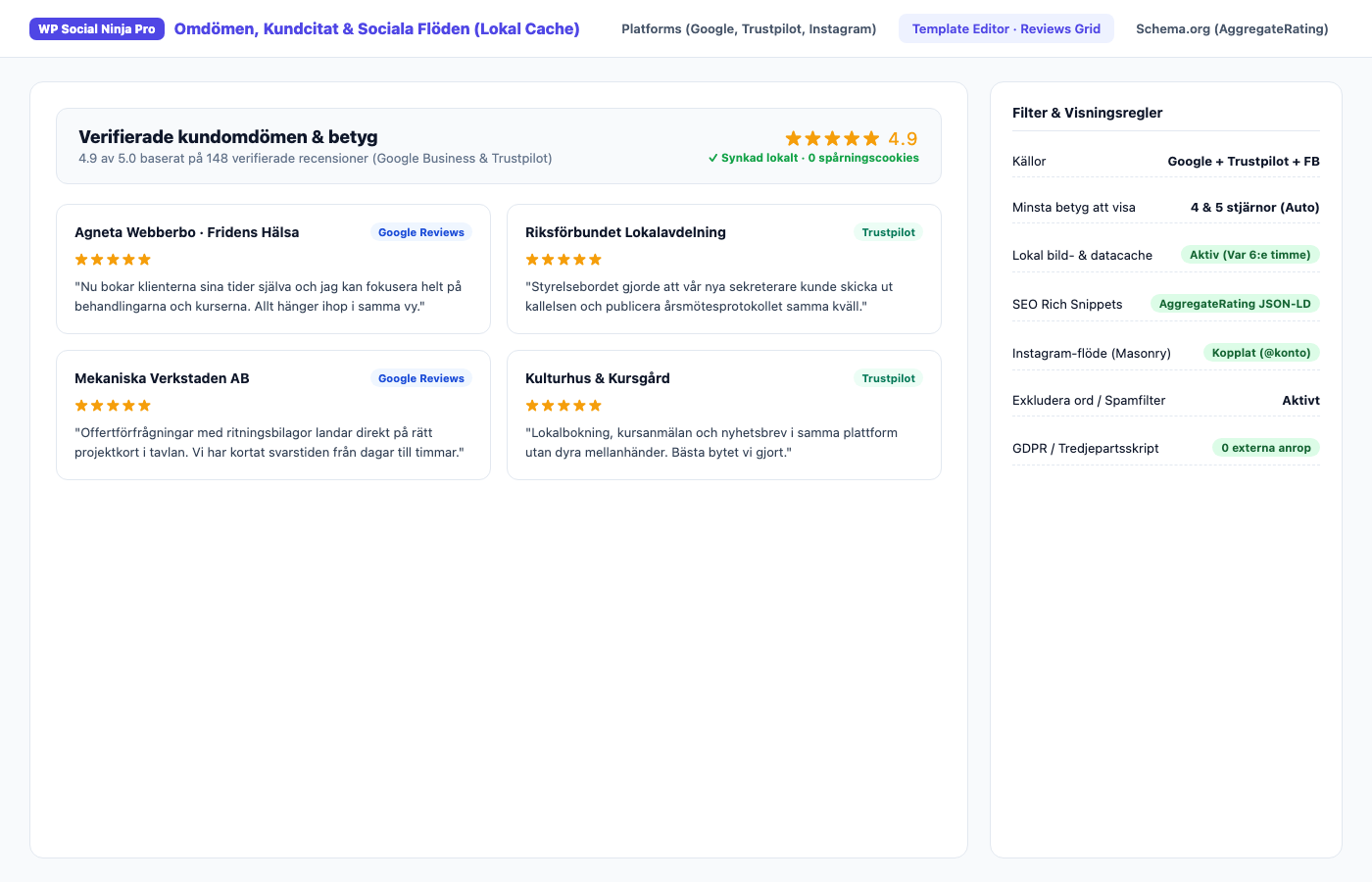Click Källor value Google + Trustpilot + FB
Image resolution: width=1372 pixels, height=882 pixels.
coord(1244,162)
